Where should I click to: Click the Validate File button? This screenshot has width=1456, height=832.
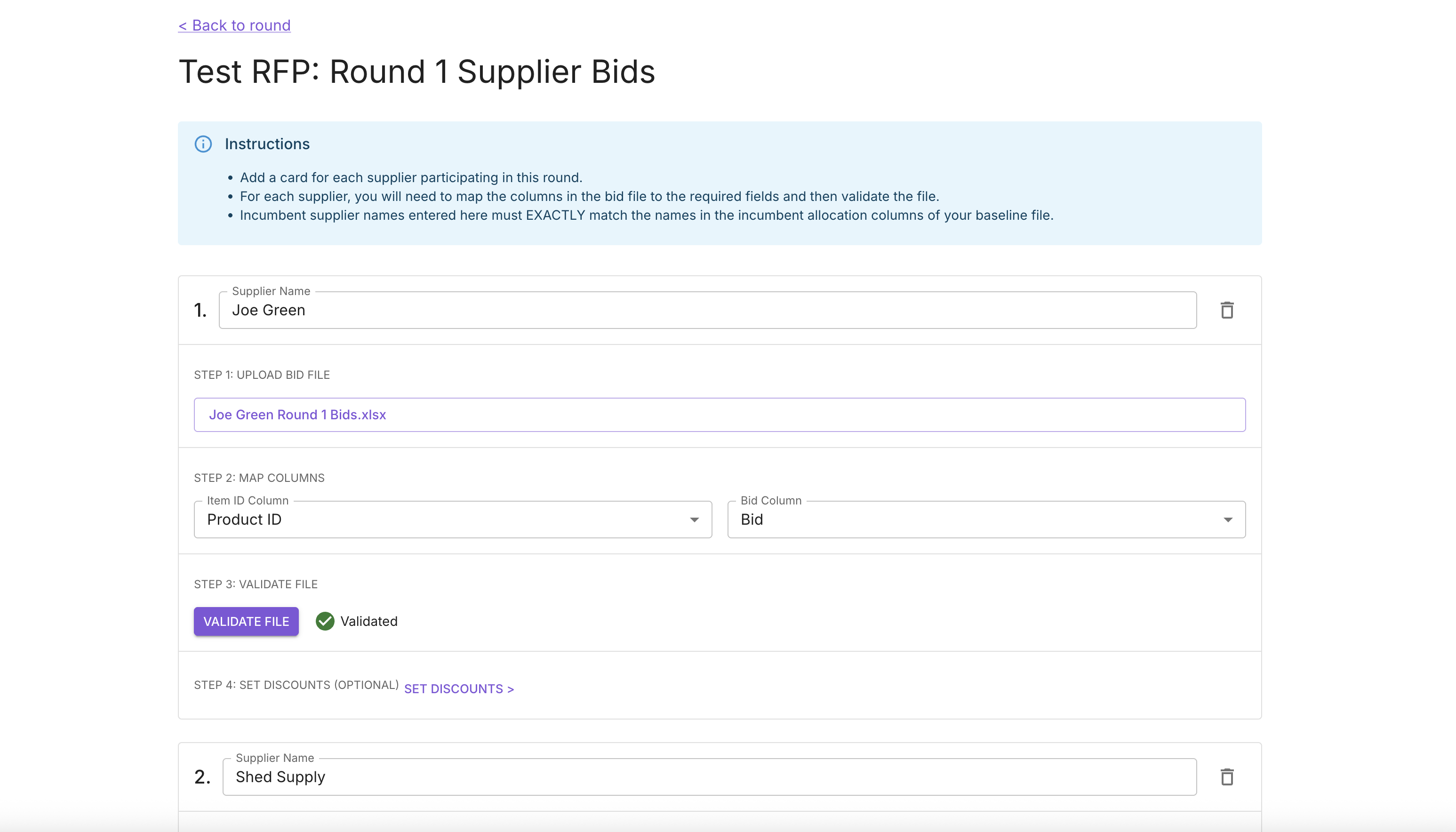[246, 621]
